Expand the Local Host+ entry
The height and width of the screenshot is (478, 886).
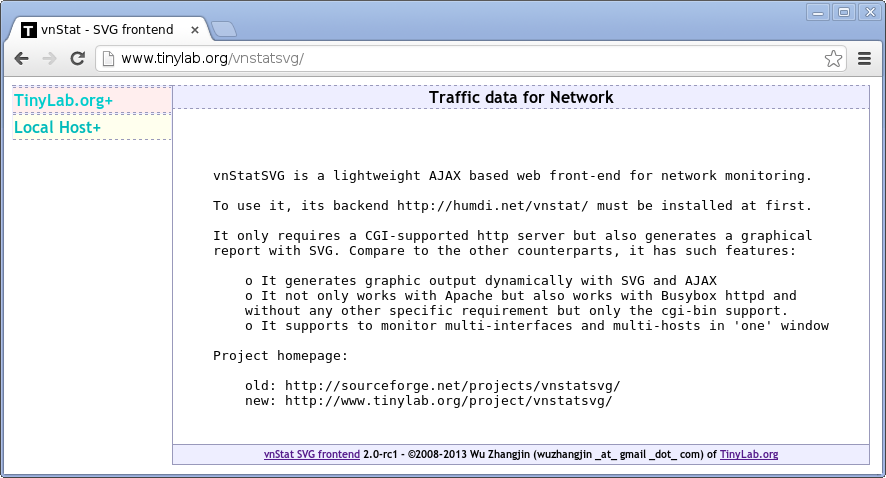click(58, 127)
